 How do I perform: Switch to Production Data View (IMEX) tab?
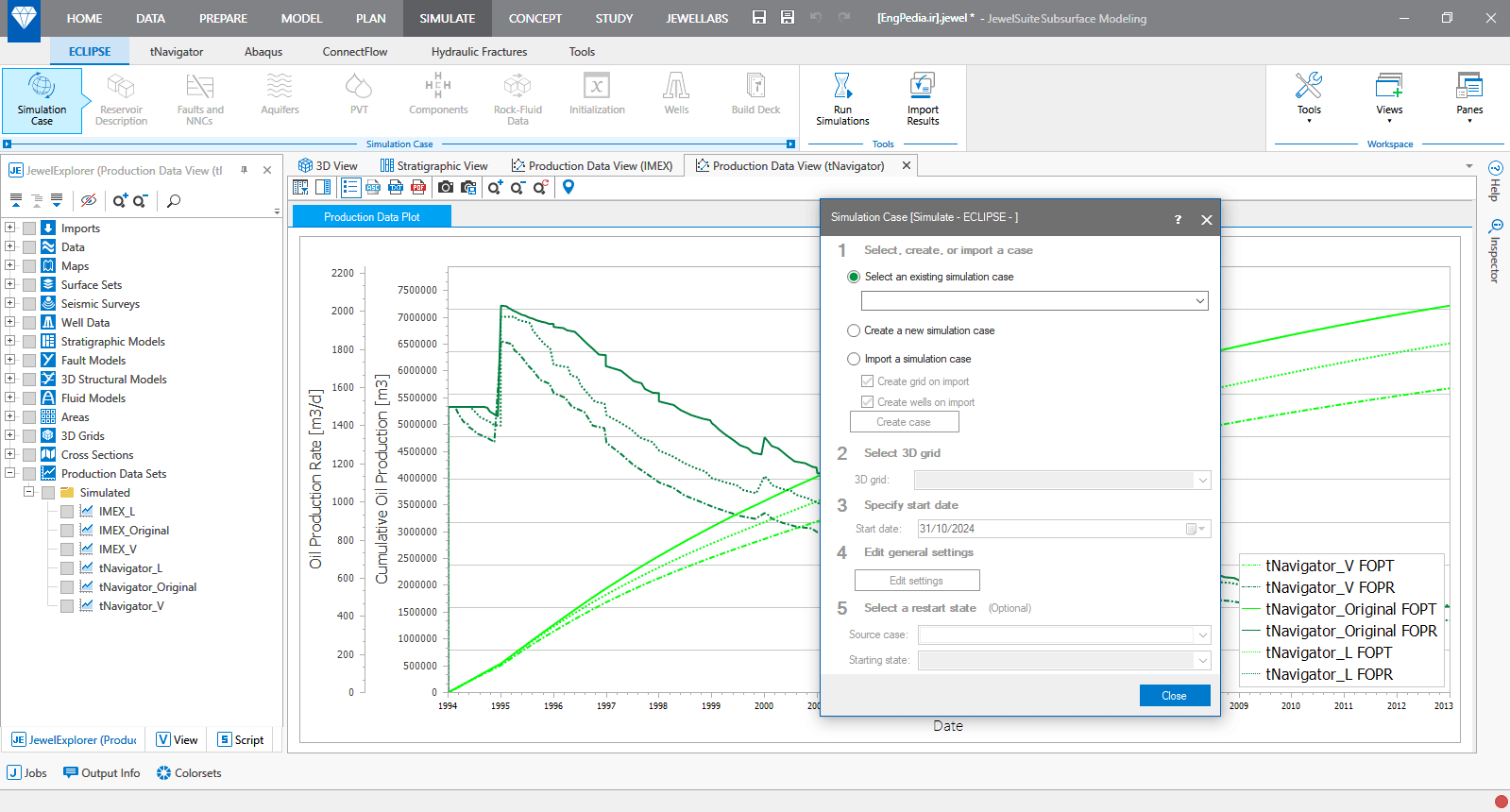click(x=592, y=165)
